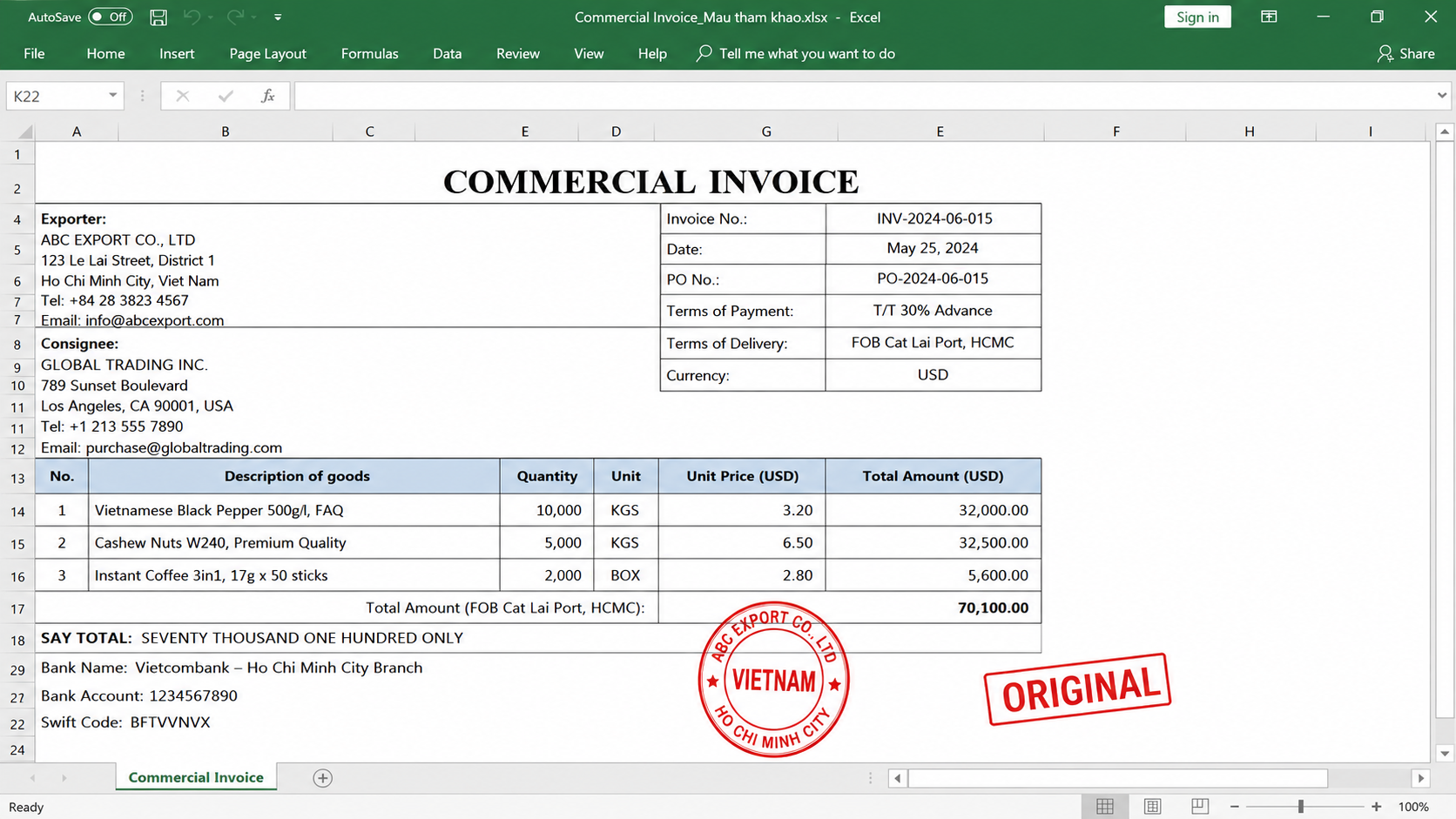Open the View tab

pos(589,53)
